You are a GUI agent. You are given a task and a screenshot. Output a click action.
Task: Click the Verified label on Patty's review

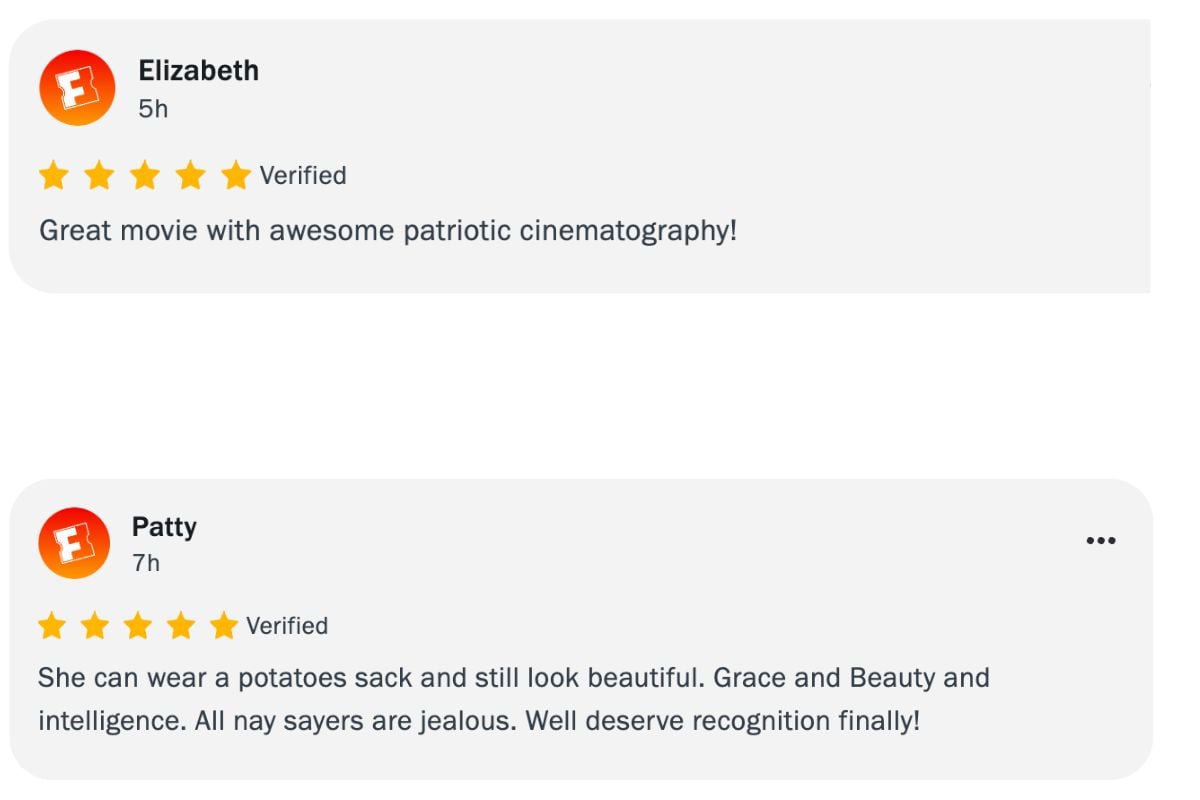tap(287, 626)
